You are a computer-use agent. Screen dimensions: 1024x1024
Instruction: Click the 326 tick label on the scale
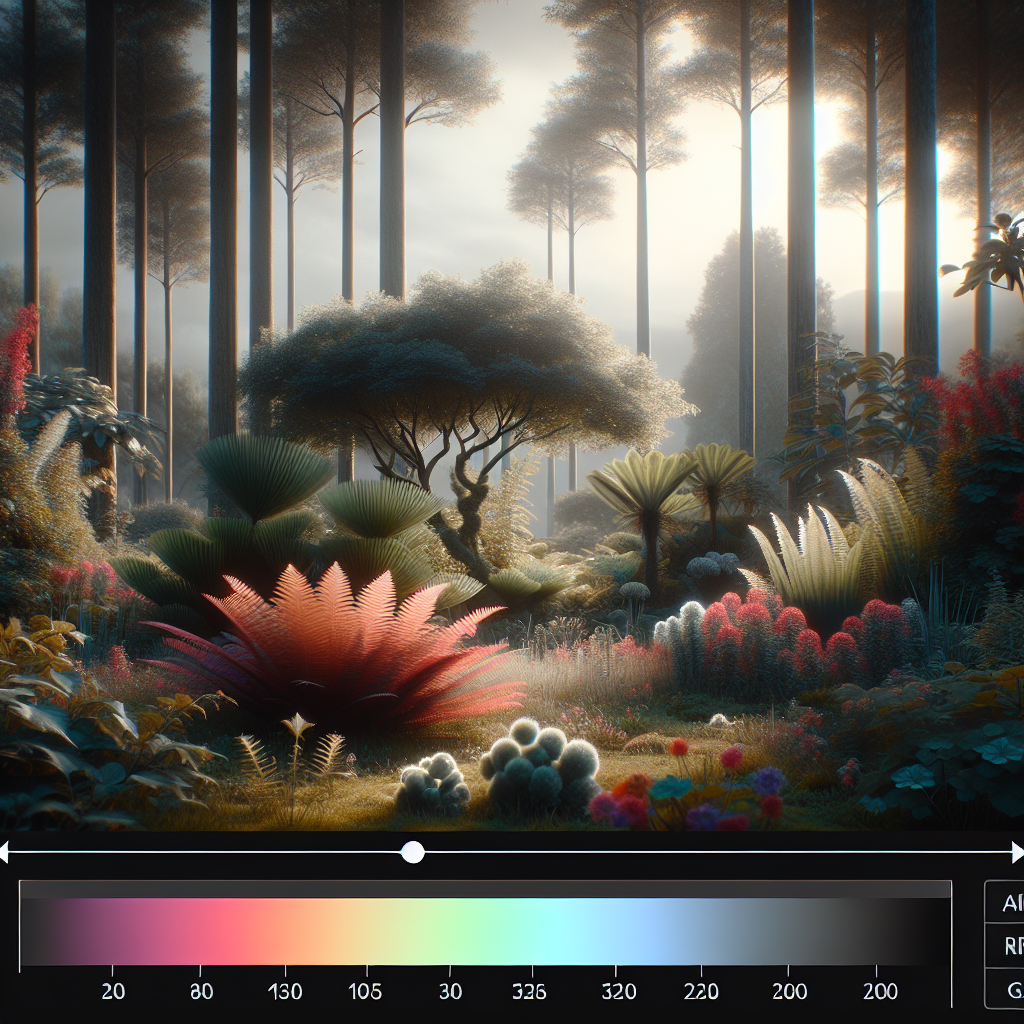(x=529, y=991)
